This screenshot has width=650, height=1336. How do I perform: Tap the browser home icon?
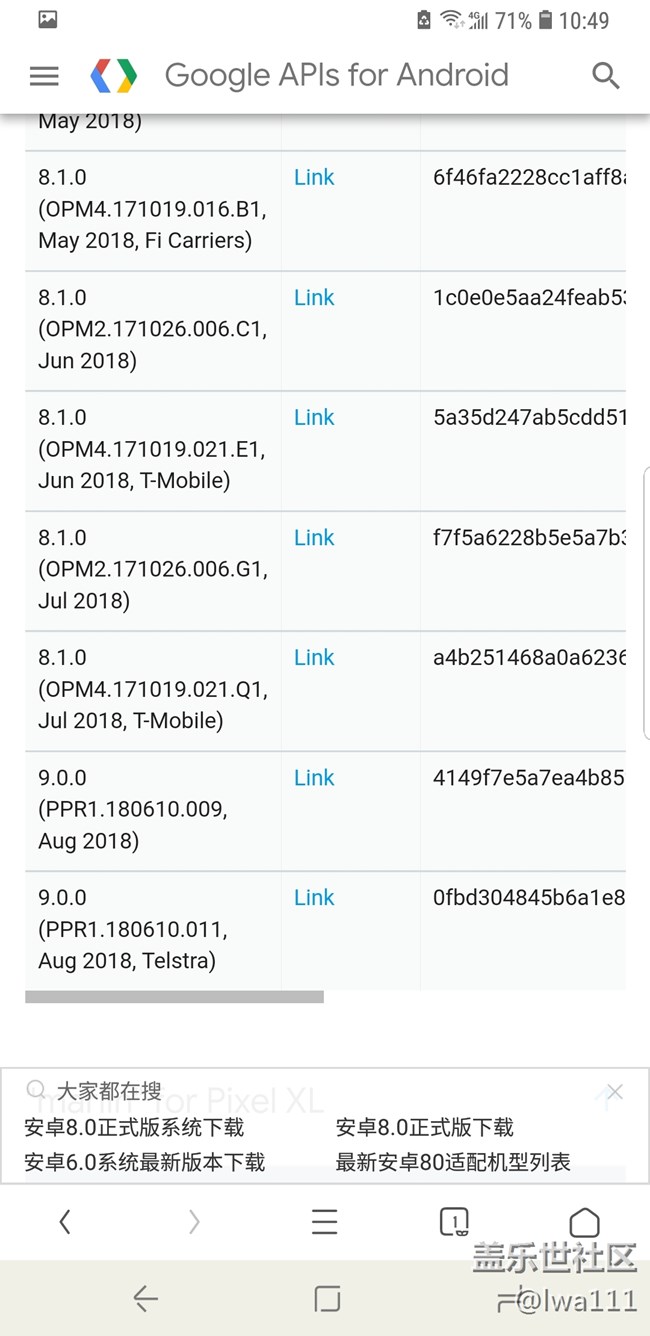[x=584, y=1221]
